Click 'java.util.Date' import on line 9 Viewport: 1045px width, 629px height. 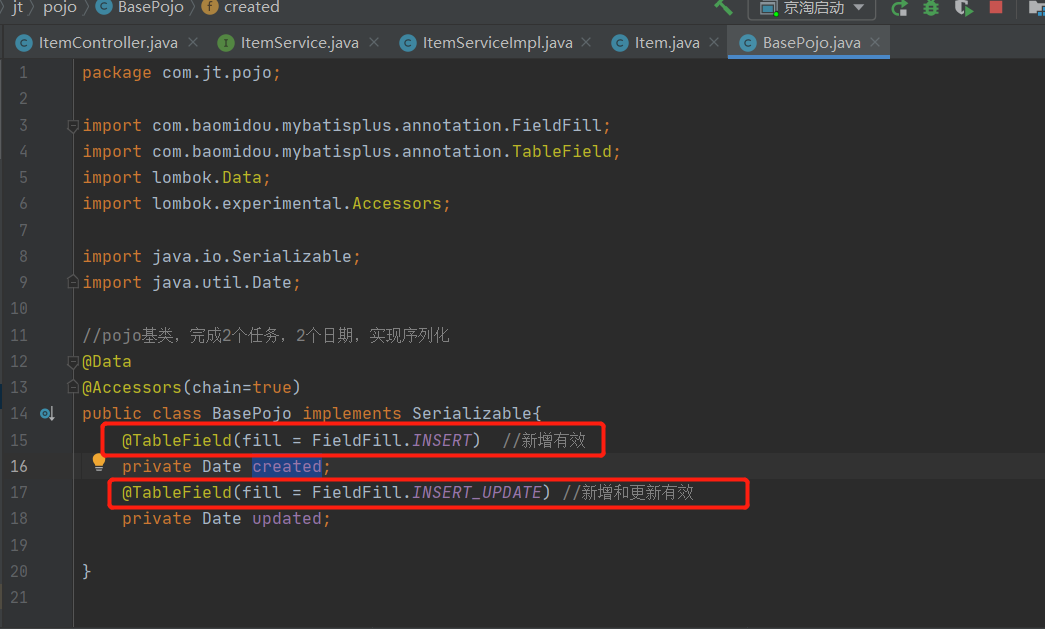pos(221,283)
